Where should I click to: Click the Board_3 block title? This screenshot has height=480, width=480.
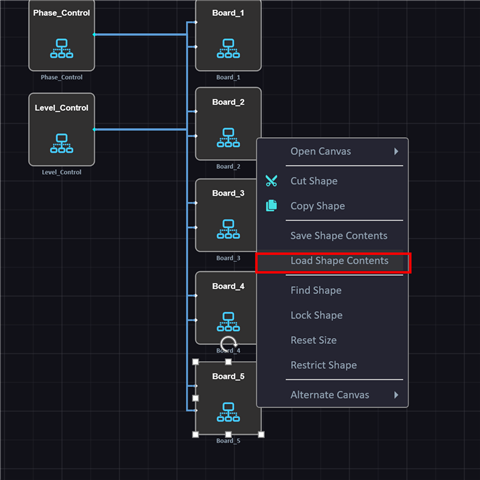point(228,193)
